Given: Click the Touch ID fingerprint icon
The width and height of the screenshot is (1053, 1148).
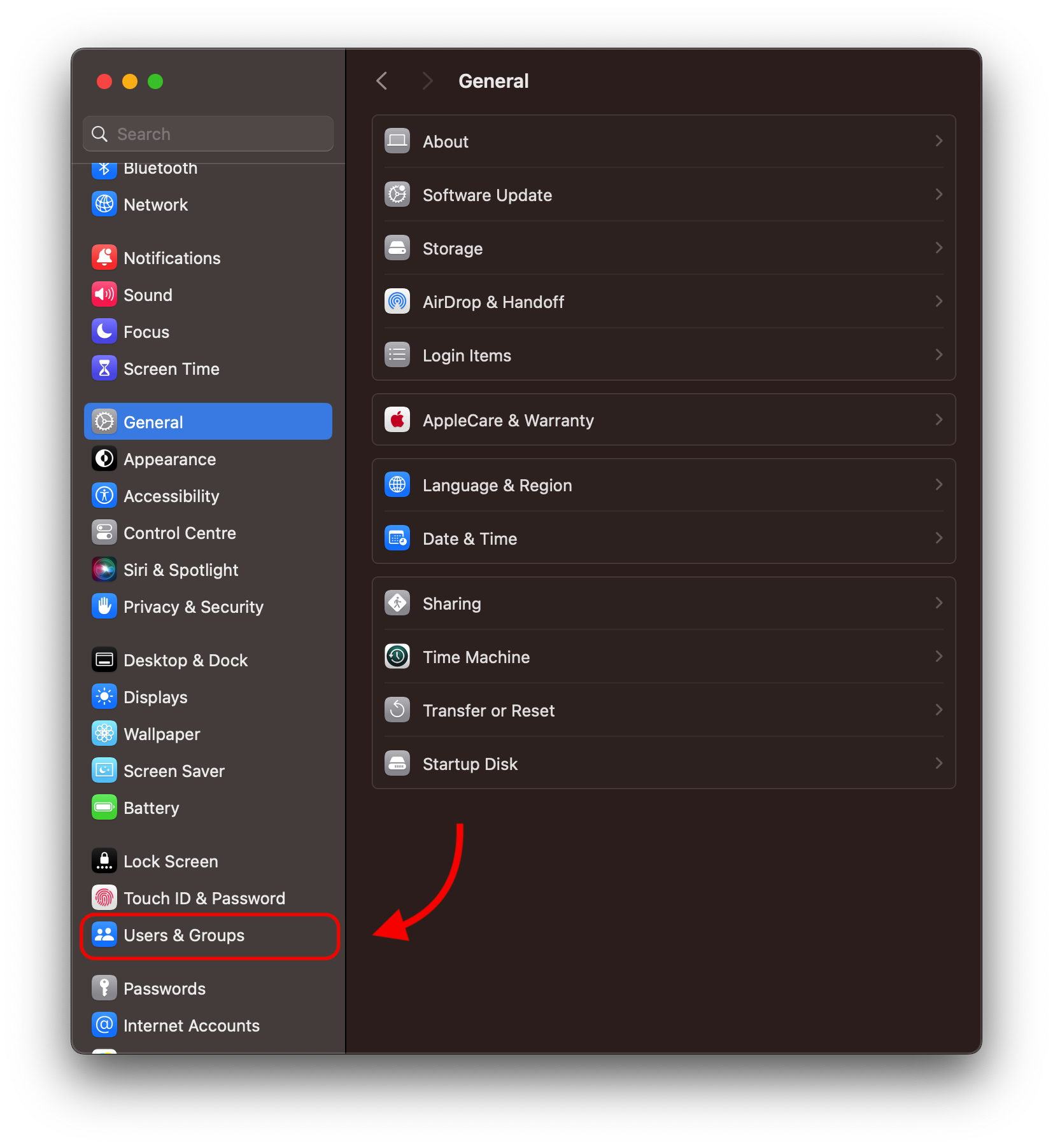Looking at the screenshot, I should click(x=104, y=898).
